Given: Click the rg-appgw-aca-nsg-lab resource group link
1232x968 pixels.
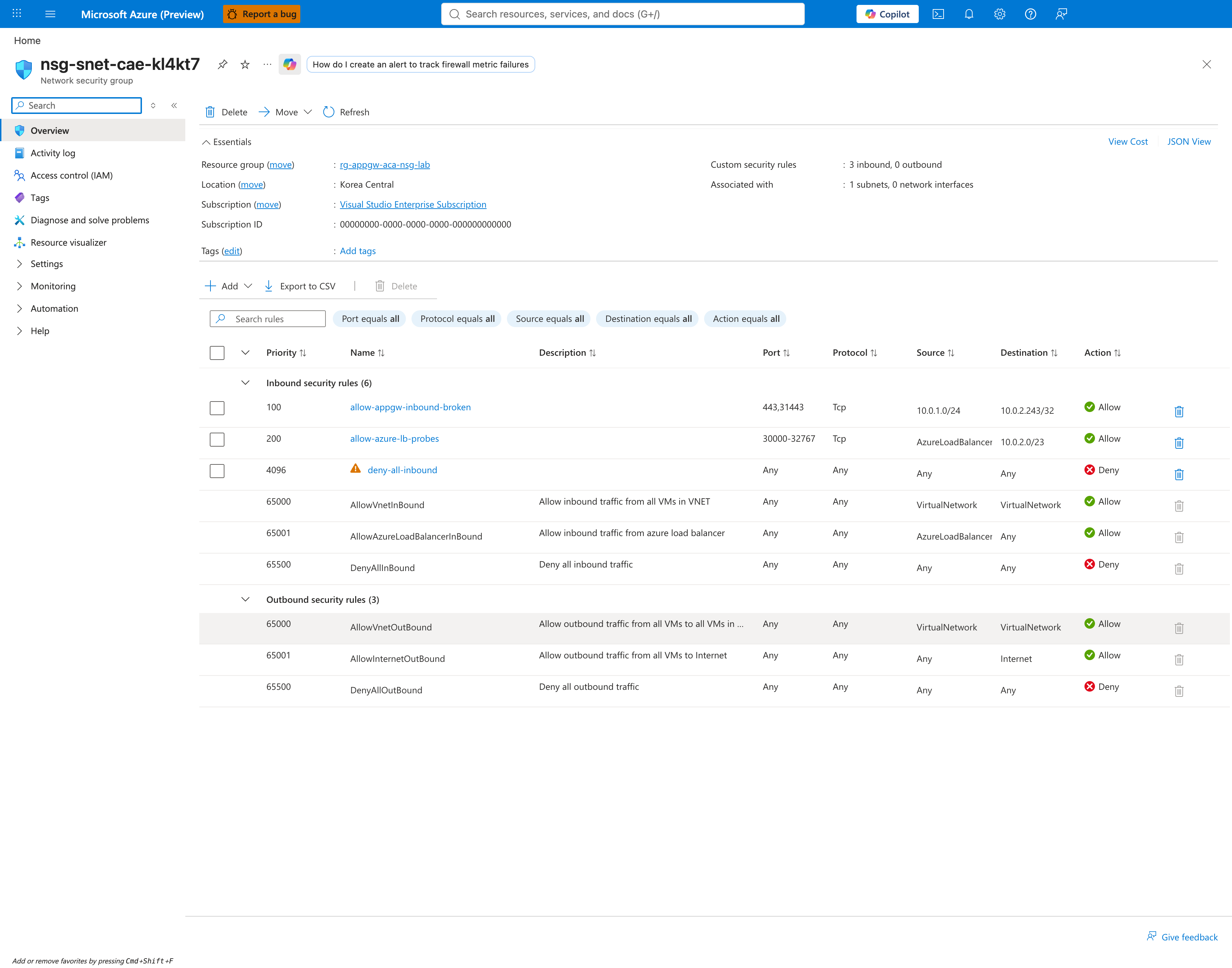Looking at the screenshot, I should 385,165.
